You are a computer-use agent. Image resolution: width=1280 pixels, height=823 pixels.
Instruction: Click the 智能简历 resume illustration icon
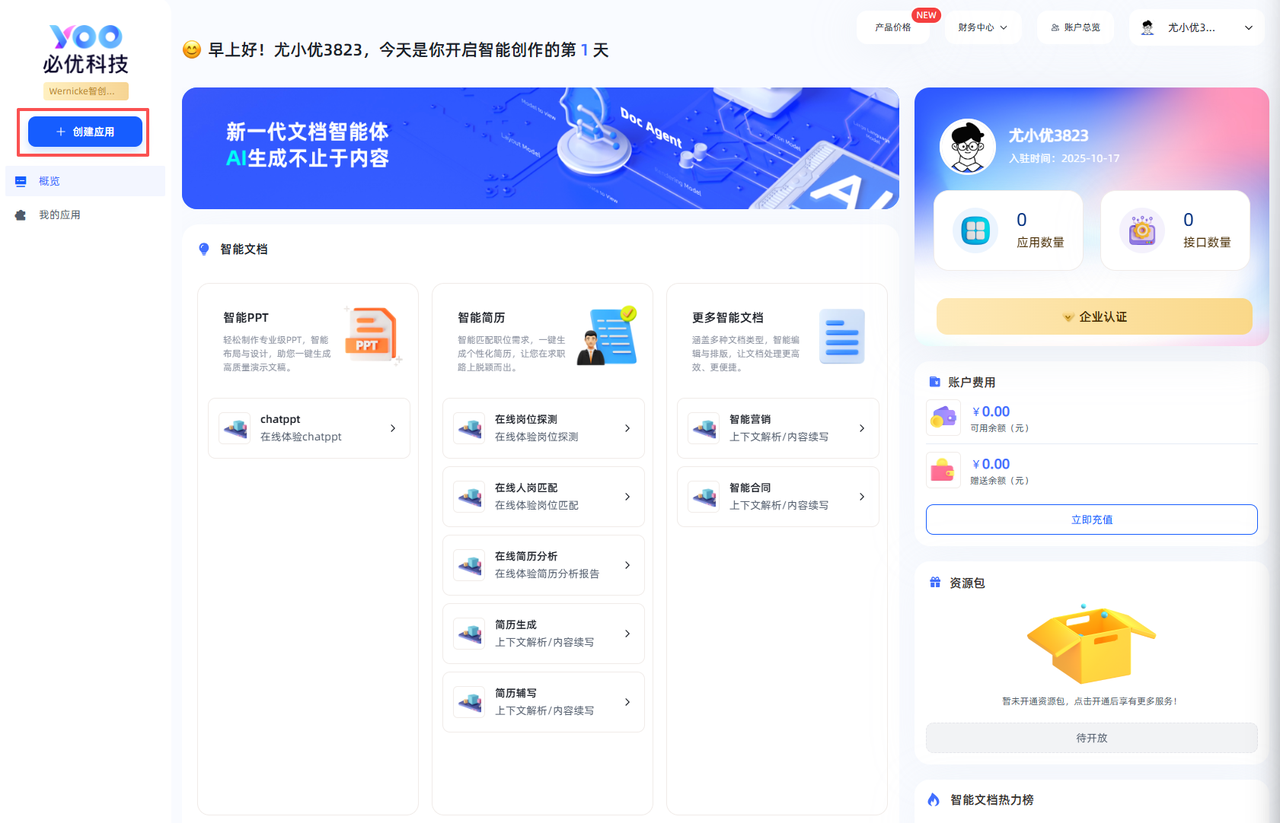(606, 336)
